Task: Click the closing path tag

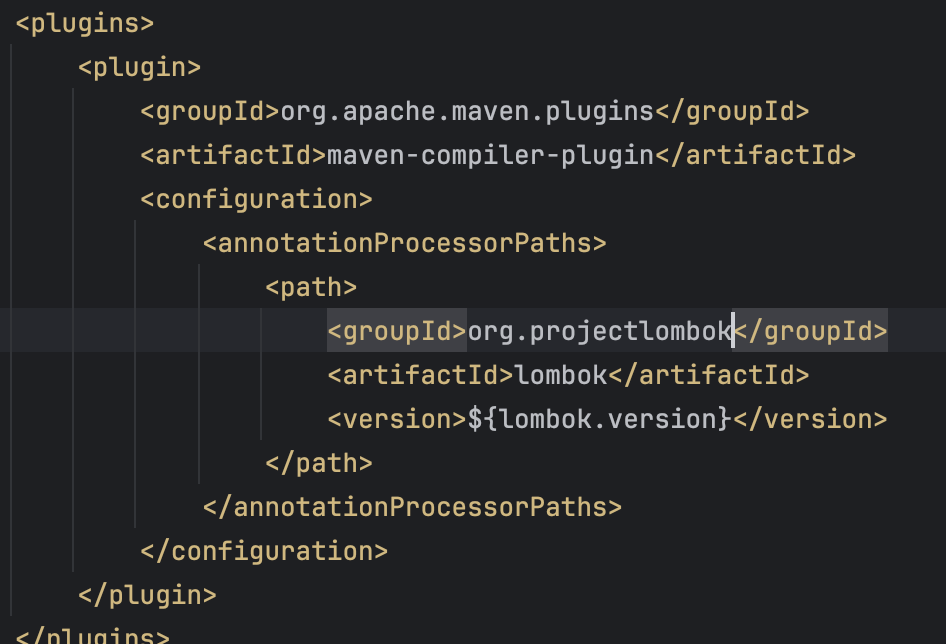Action: (x=319, y=464)
